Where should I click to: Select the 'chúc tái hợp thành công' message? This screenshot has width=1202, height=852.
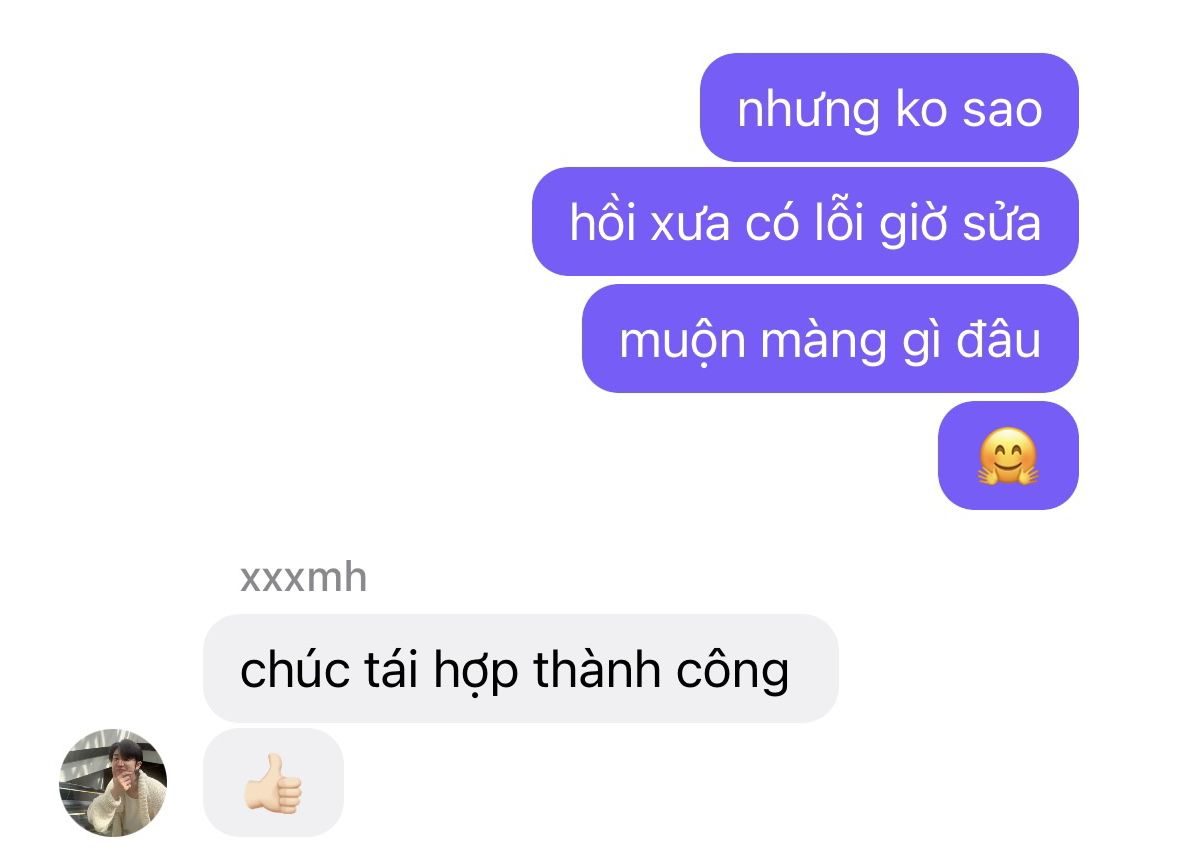pyautogui.click(x=521, y=668)
